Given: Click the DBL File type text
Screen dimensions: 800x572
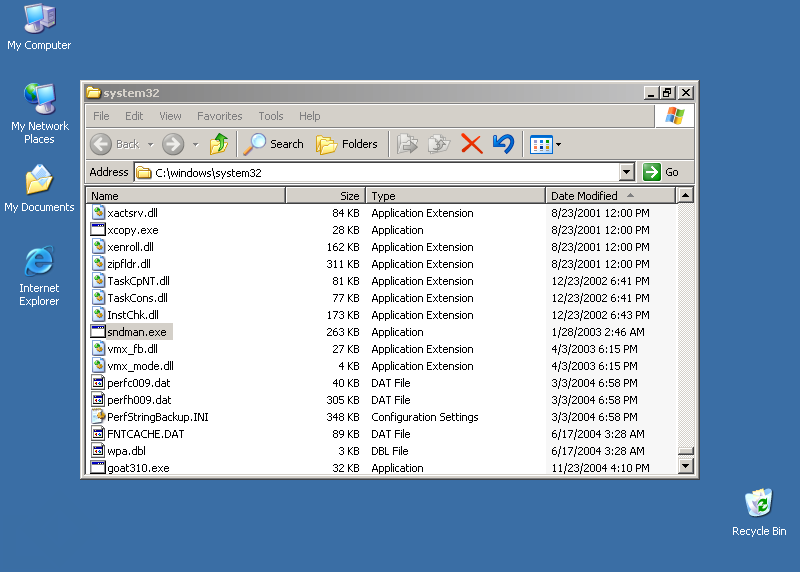Looking at the screenshot, I should (x=390, y=451).
